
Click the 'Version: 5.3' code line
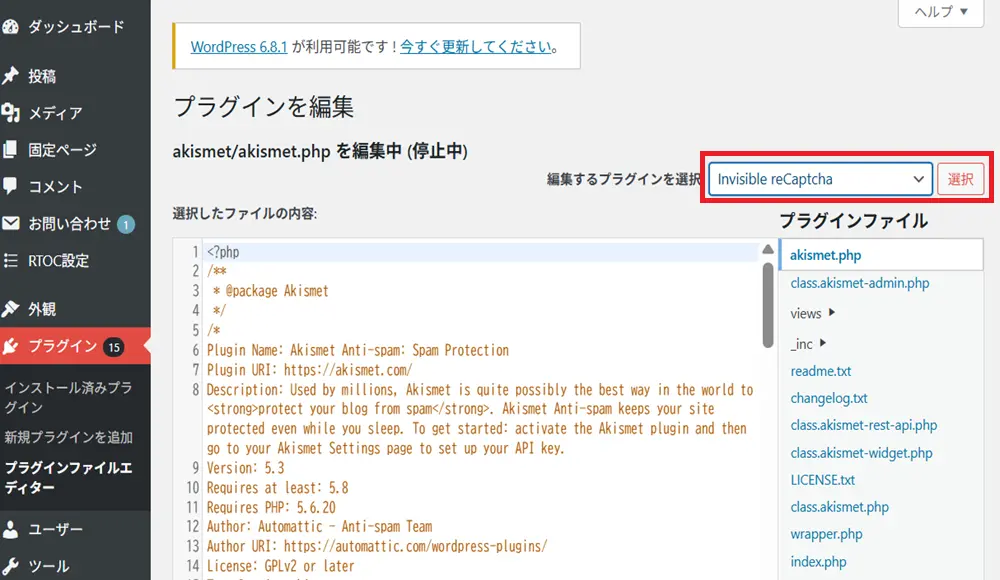click(246, 468)
